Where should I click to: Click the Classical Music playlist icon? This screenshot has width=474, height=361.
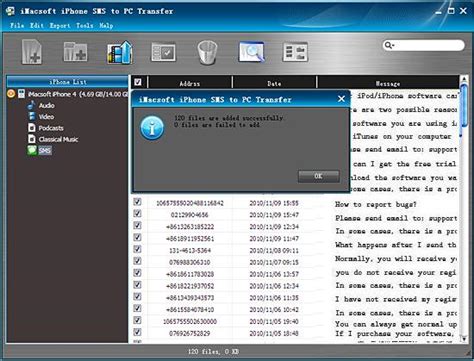[32, 139]
